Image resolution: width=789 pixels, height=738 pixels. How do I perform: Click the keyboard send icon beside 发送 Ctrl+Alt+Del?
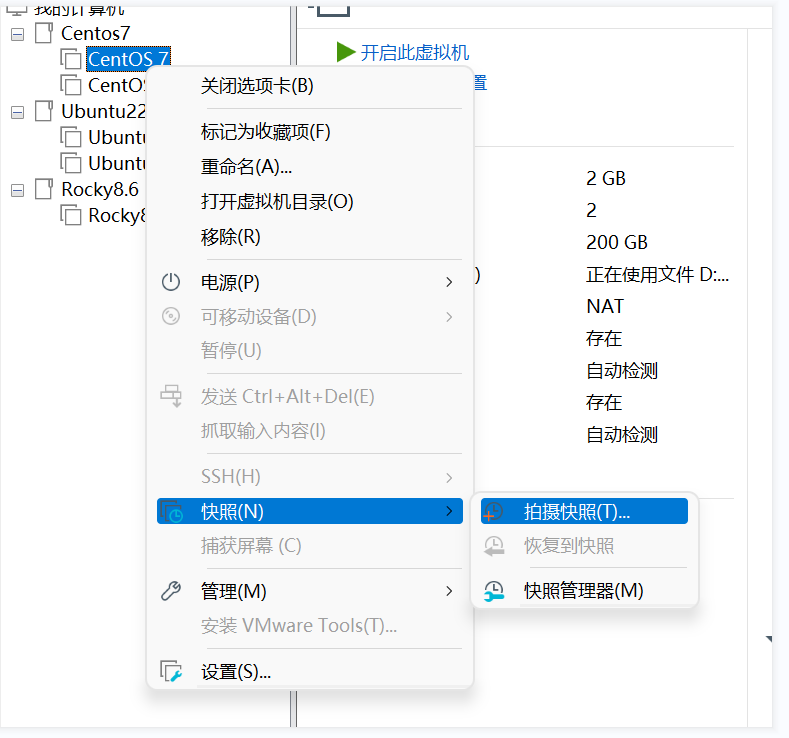171,396
